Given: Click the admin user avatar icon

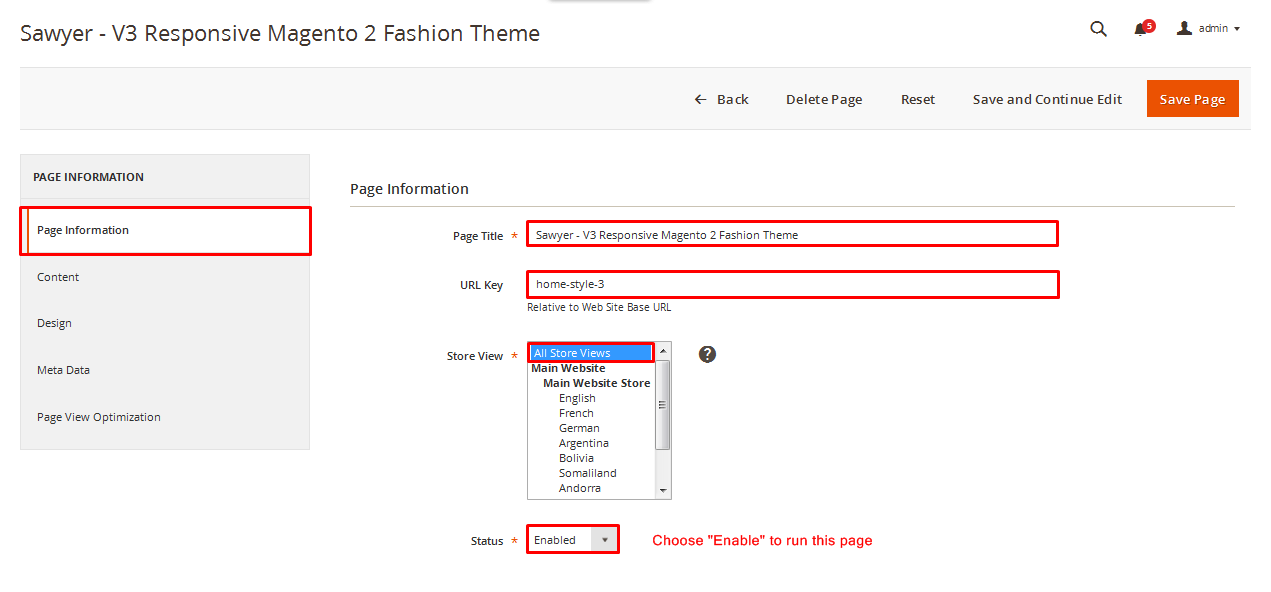Looking at the screenshot, I should (x=1184, y=29).
